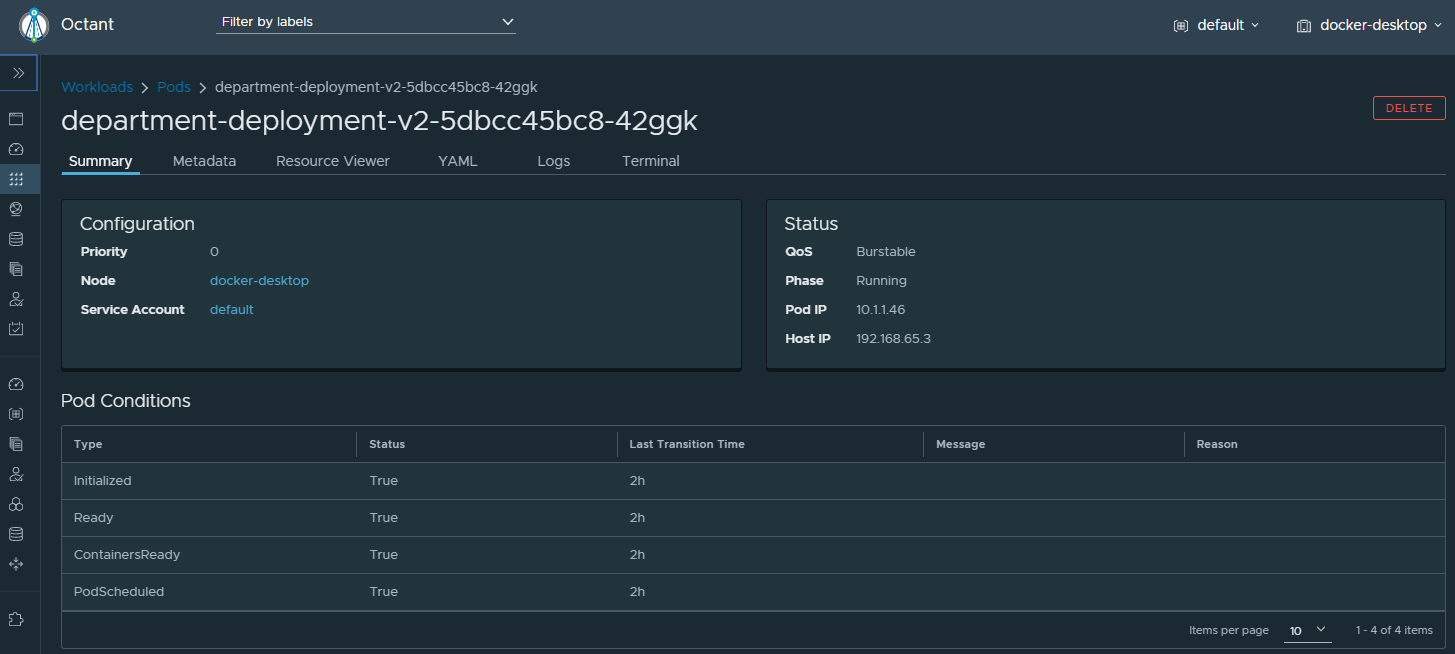Select the highlighted Workloads grid icon

(16, 179)
